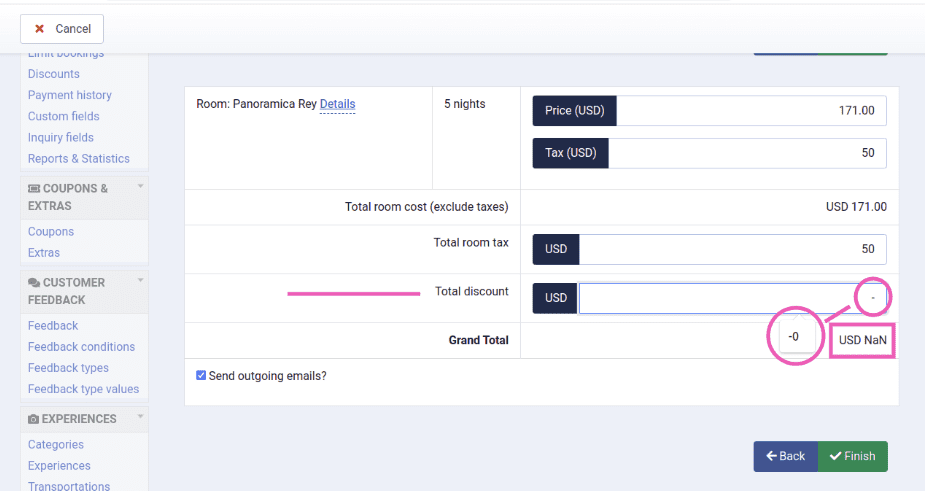Click the Coupons & Extras section icon
The width and height of the screenshot is (925, 491).
[x=34, y=188]
